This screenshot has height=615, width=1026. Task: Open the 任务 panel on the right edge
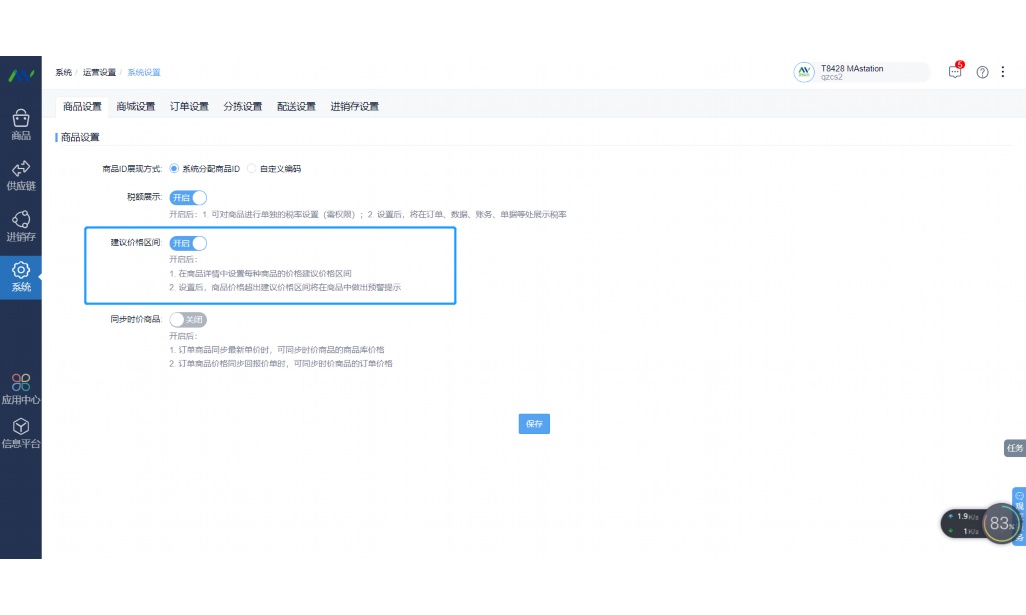pyautogui.click(x=1015, y=447)
